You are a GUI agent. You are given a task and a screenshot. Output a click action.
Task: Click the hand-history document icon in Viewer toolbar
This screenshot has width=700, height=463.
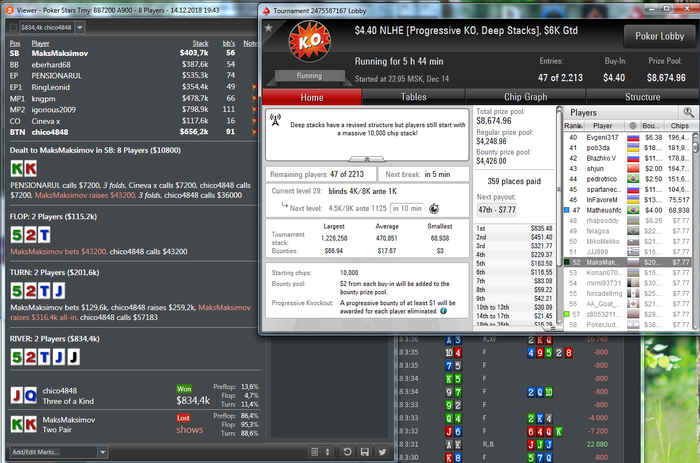[x=314, y=452]
